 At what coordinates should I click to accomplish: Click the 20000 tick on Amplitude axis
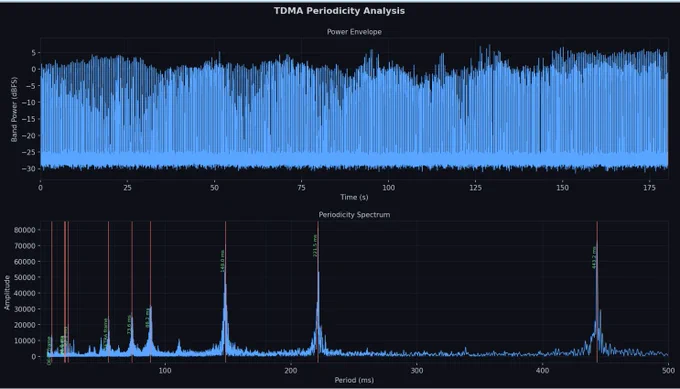[25, 325]
